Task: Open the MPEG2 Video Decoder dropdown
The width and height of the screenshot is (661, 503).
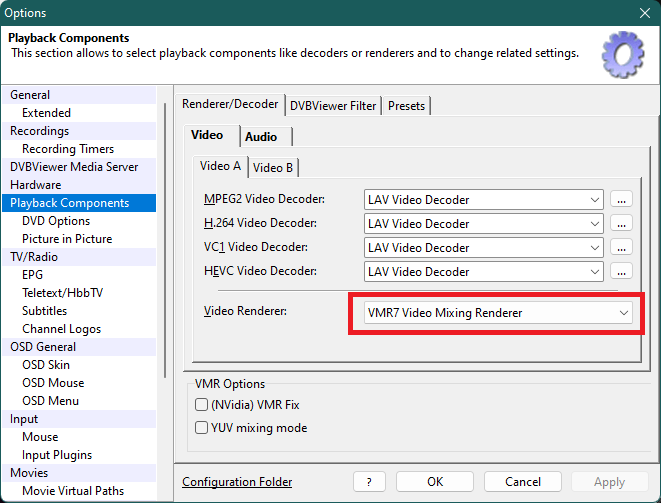Action: click(484, 200)
